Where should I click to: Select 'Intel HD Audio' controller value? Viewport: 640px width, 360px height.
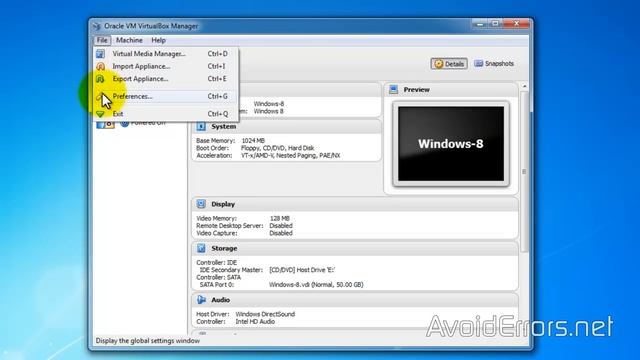tap(255, 322)
